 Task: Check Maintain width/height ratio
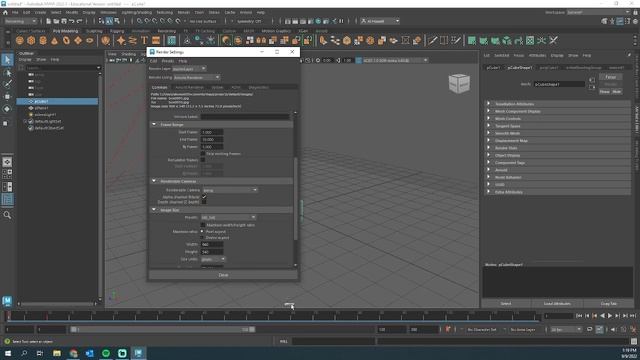pyautogui.click(x=203, y=225)
